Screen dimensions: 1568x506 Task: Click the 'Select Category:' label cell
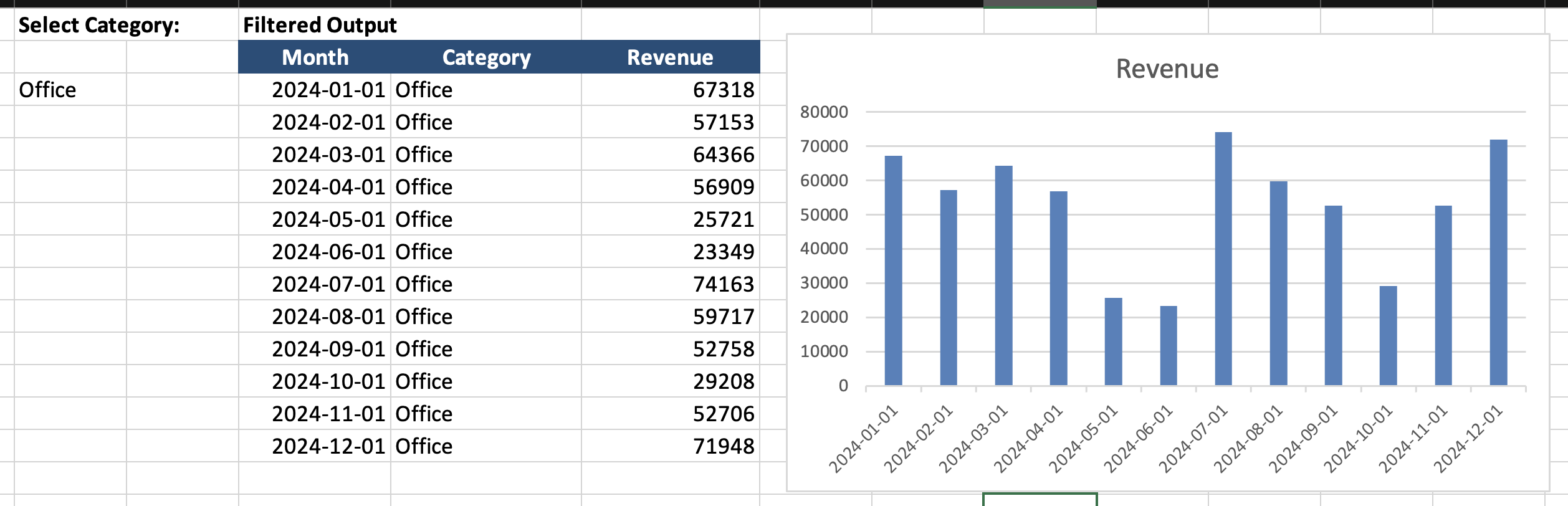click(x=98, y=25)
